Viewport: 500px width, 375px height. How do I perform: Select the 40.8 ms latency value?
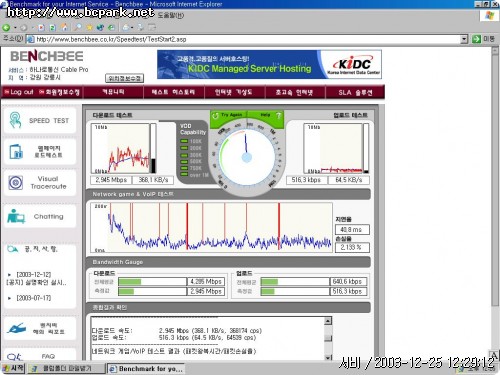pos(352,230)
